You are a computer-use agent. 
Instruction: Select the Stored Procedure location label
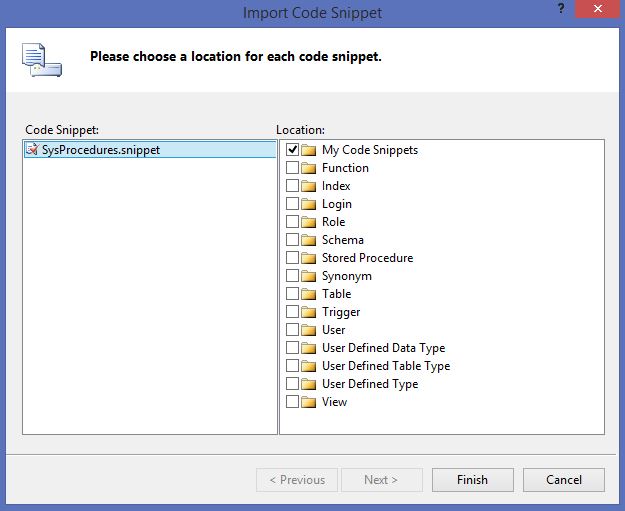click(x=368, y=258)
